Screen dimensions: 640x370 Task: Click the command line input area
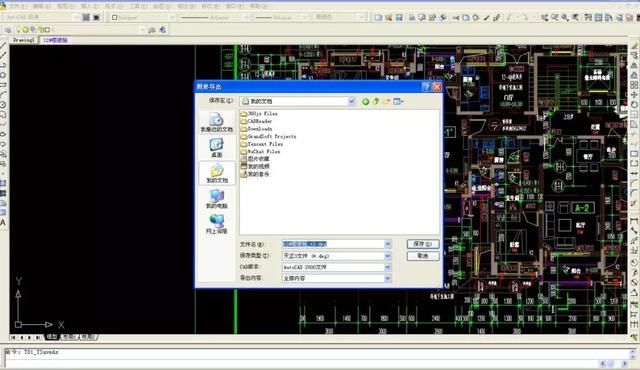302,362
